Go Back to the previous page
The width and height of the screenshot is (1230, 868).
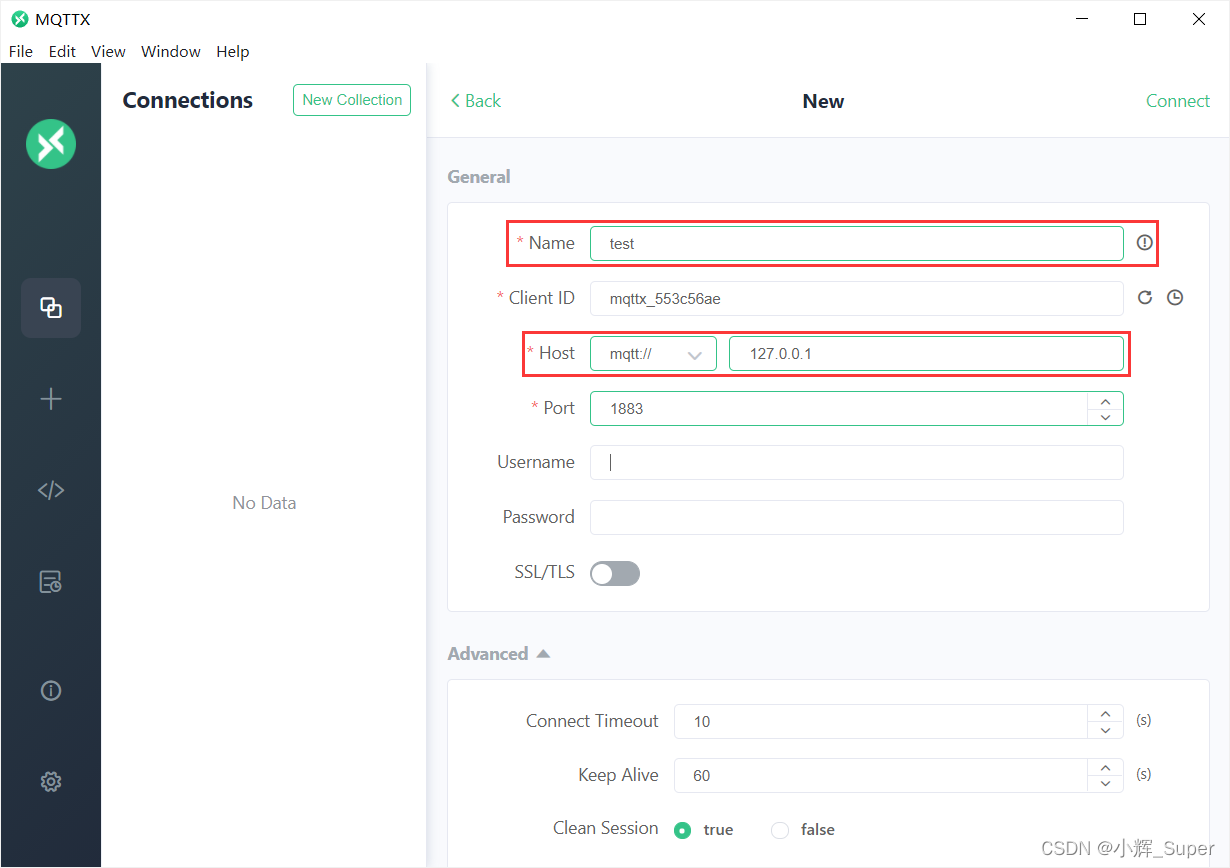pyautogui.click(x=476, y=101)
